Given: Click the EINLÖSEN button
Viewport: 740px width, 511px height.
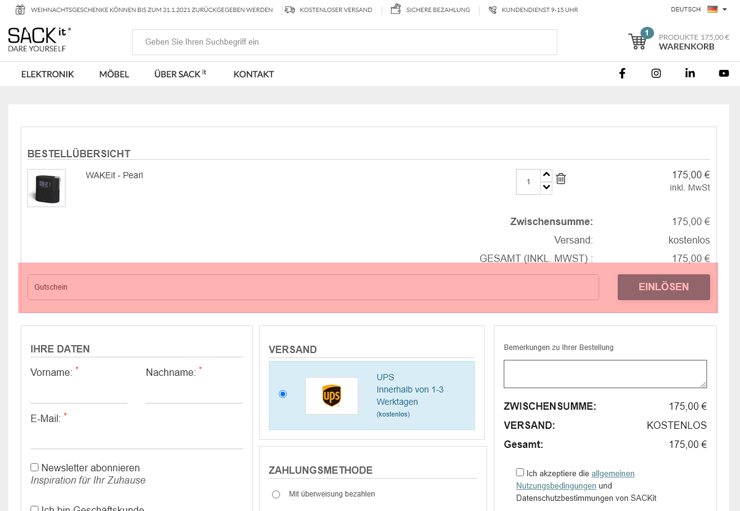Looking at the screenshot, I should pos(664,287).
